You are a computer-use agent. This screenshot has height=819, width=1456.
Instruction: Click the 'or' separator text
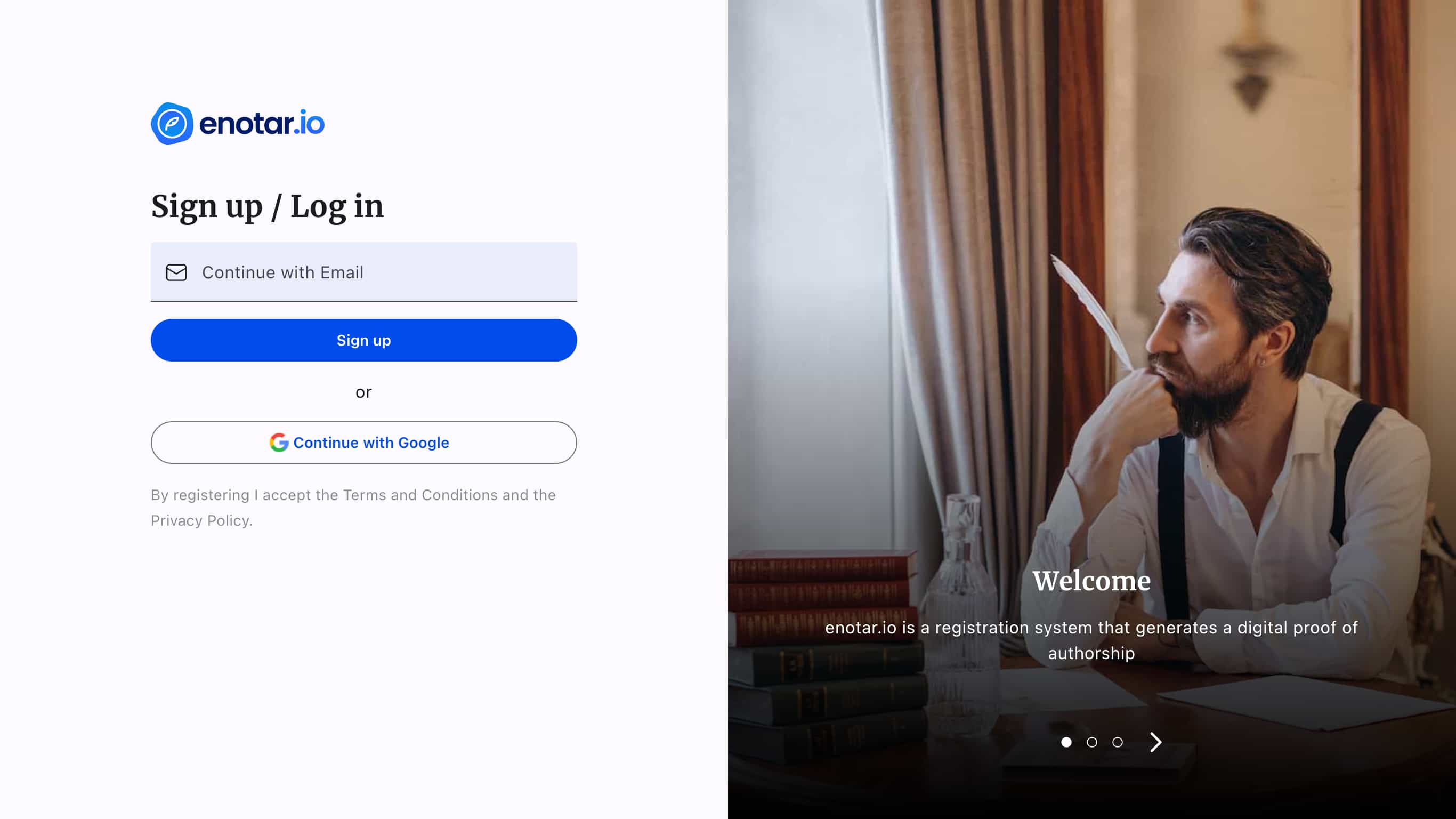[364, 392]
